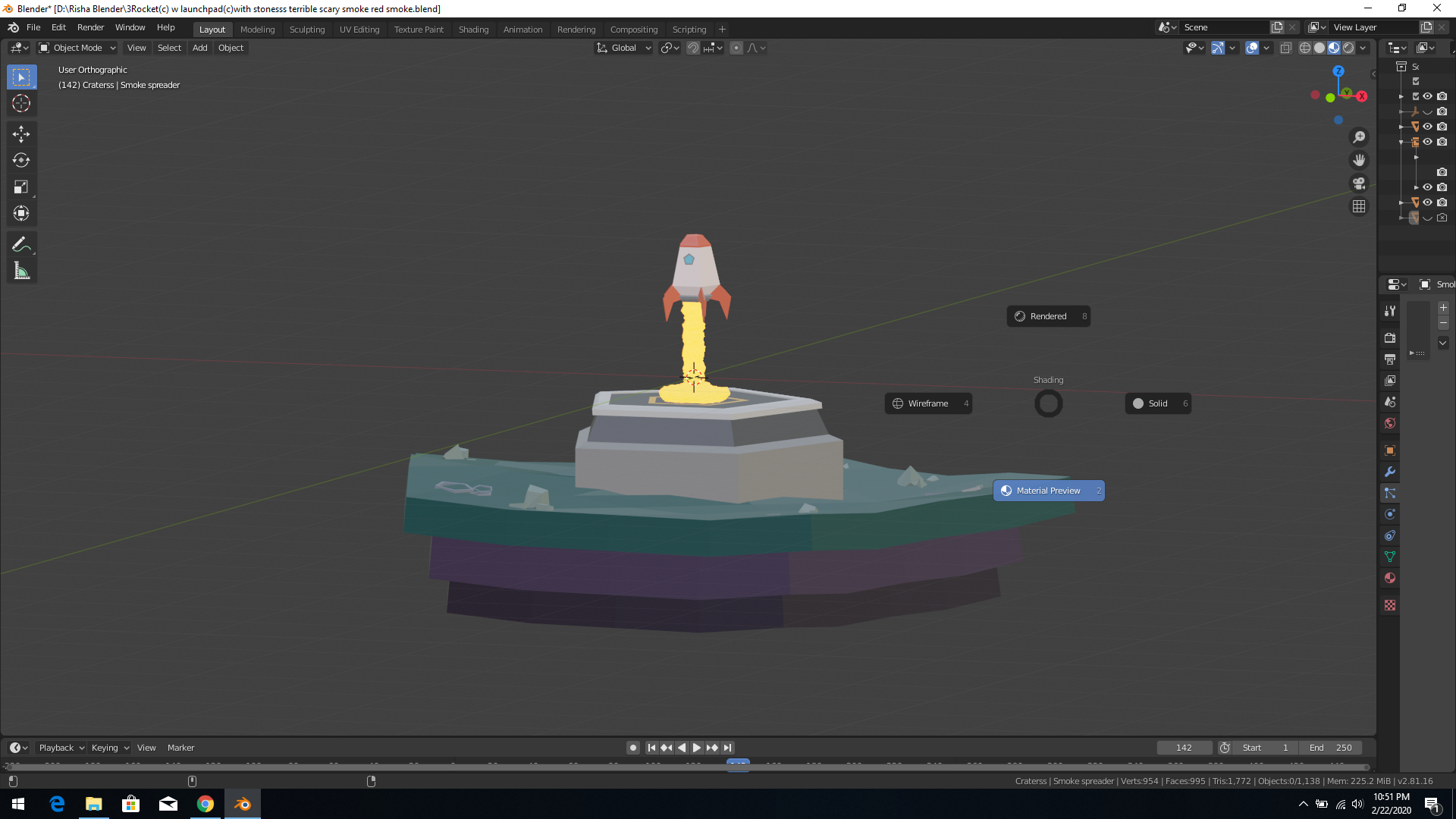
Task: Select the Move tool in toolbar
Action: coord(21,134)
